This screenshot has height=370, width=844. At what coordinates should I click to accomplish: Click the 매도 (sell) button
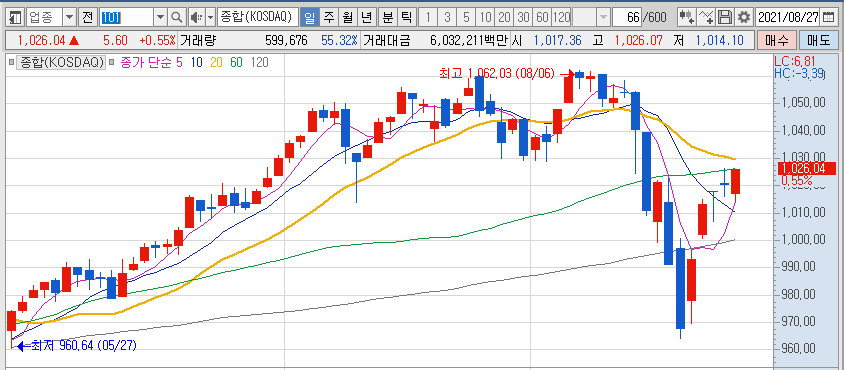point(818,40)
